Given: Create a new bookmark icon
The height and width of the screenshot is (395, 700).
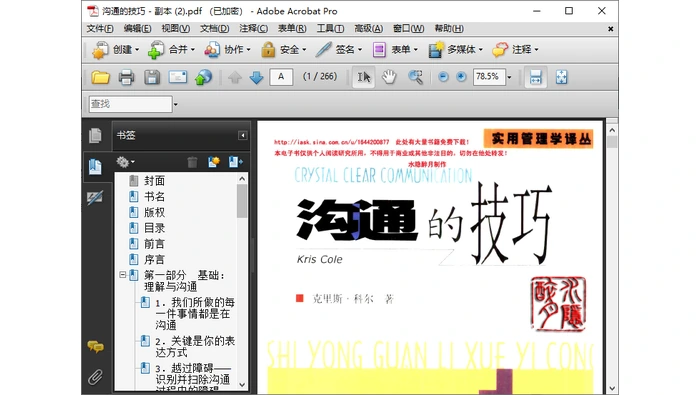Looking at the screenshot, I should click(x=214, y=162).
